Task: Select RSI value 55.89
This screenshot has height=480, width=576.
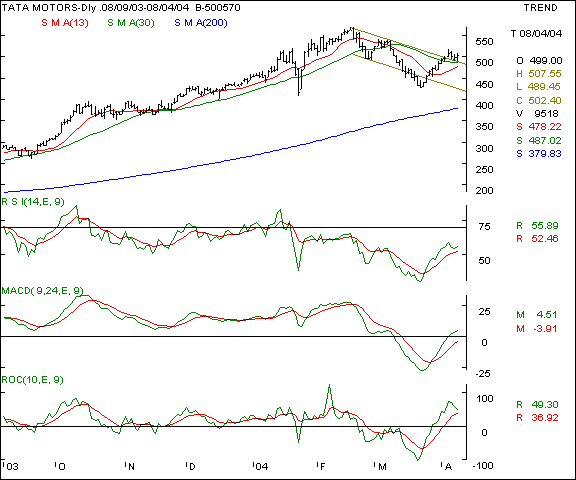Action: (545, 225)
